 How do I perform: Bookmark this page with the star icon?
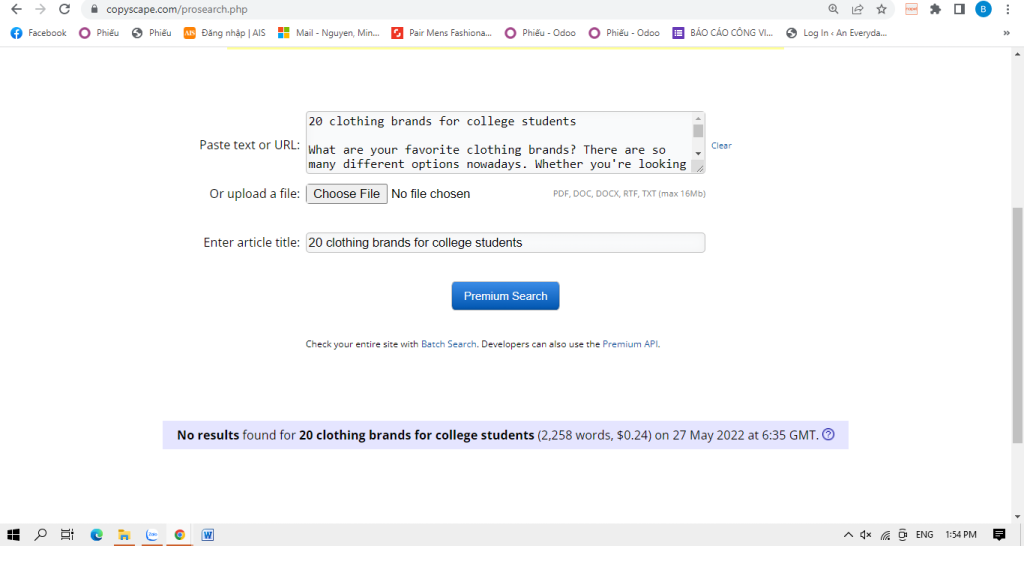point(881,9)
